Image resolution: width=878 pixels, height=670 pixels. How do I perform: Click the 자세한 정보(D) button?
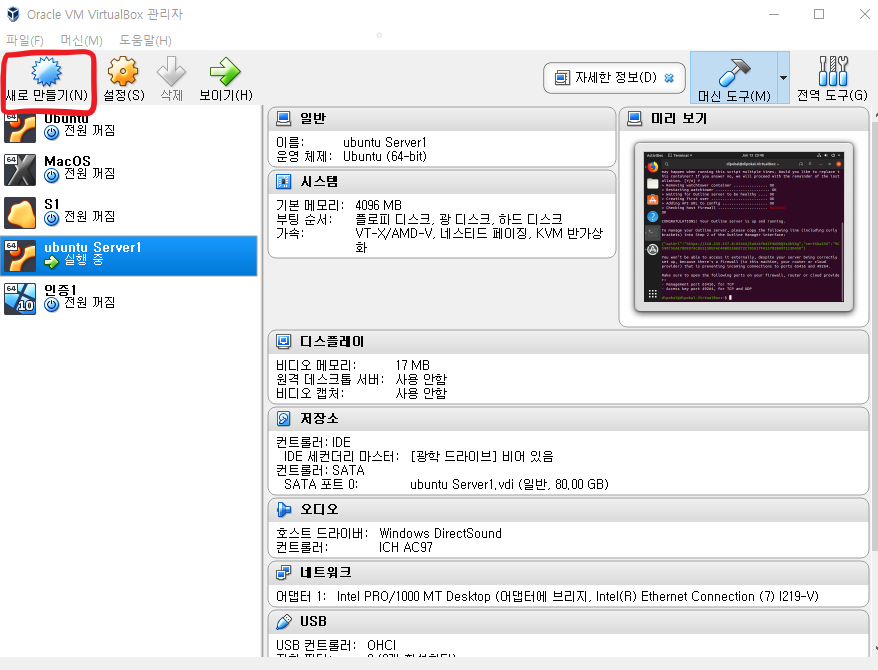tap(614, 78)
